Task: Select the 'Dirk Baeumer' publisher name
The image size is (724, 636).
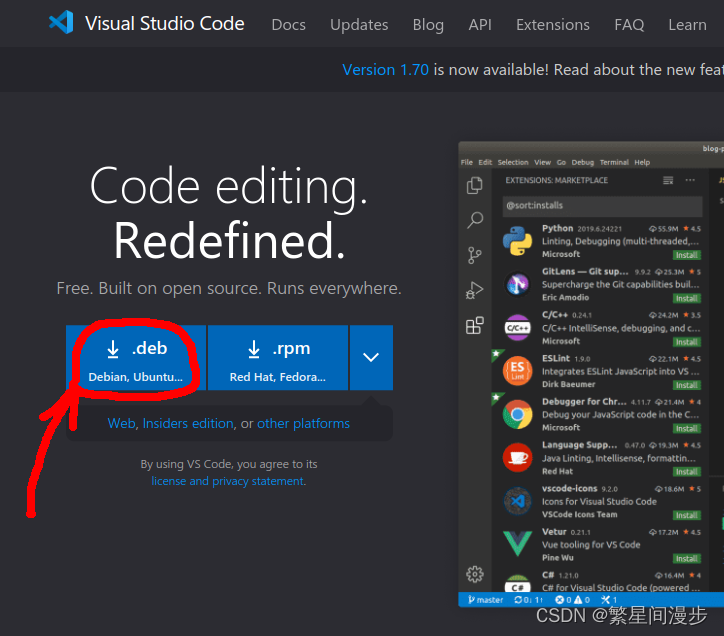Action: (x=568, y=384)
